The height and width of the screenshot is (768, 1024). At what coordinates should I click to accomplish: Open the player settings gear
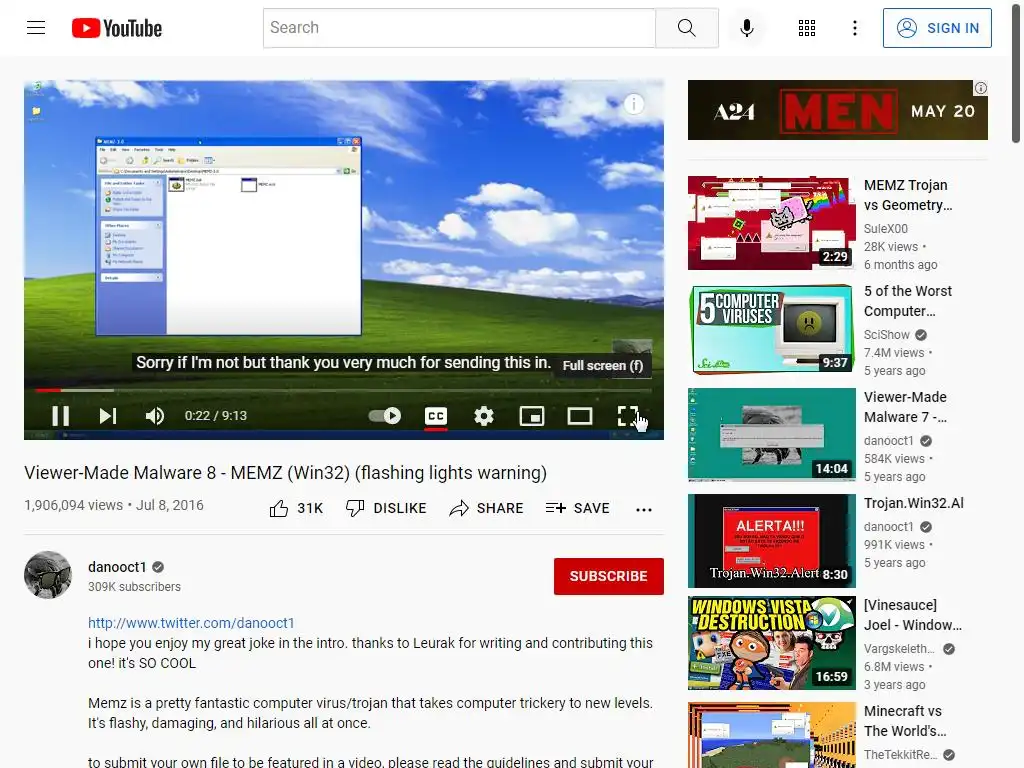(484, 416)
